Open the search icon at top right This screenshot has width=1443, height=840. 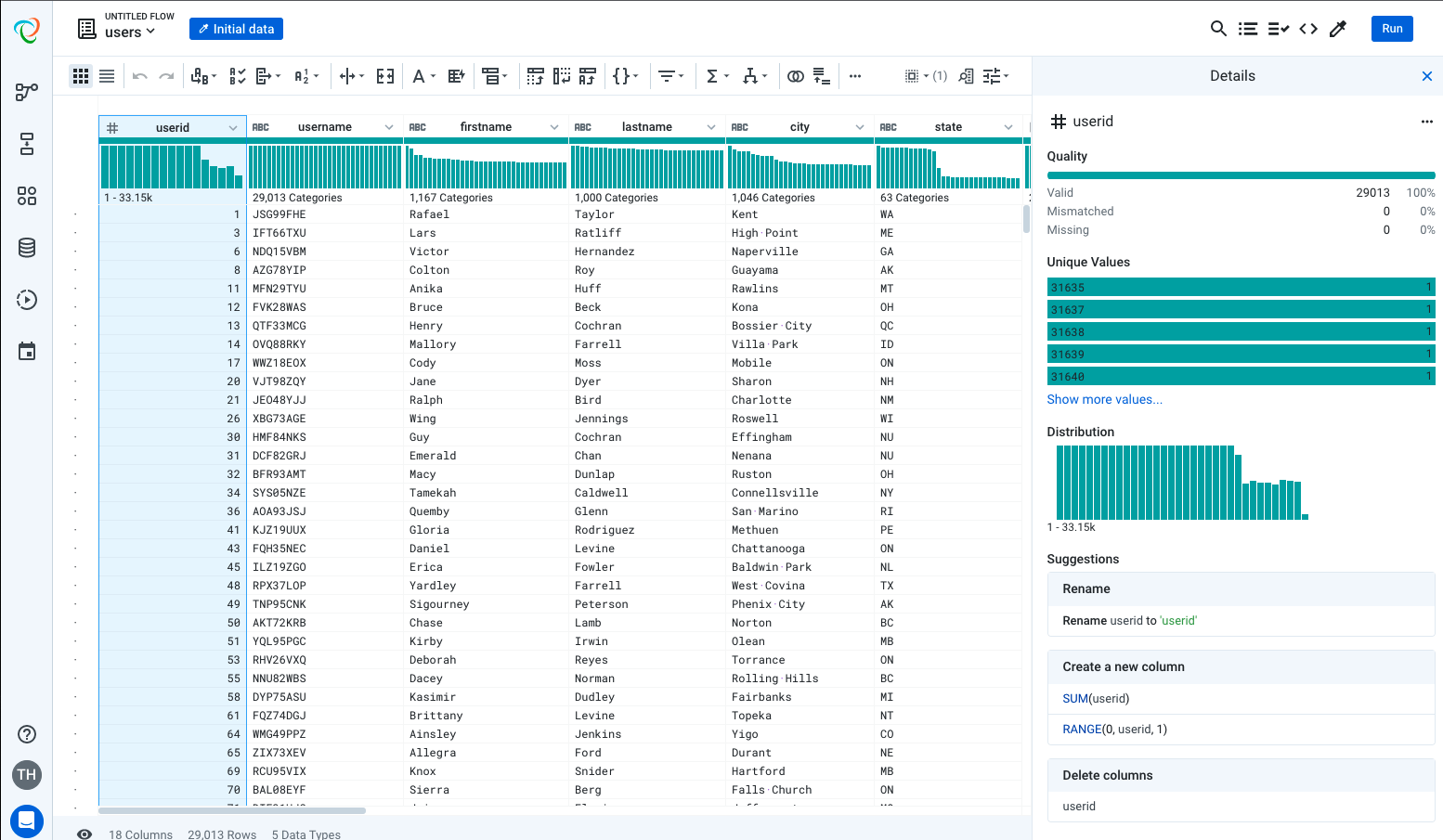pos(1218,29)
